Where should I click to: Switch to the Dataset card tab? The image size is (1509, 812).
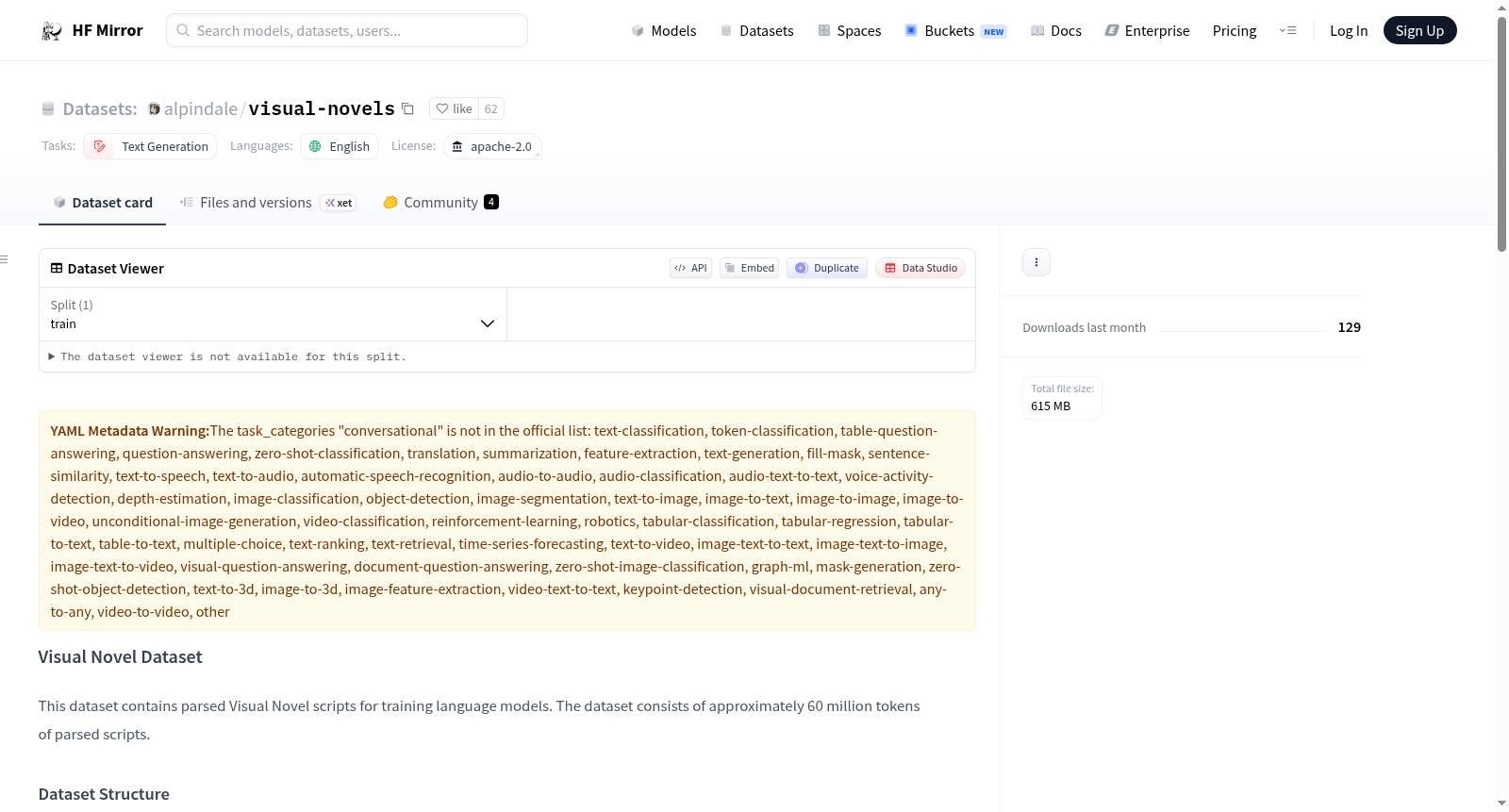click(x=102, y=202)
